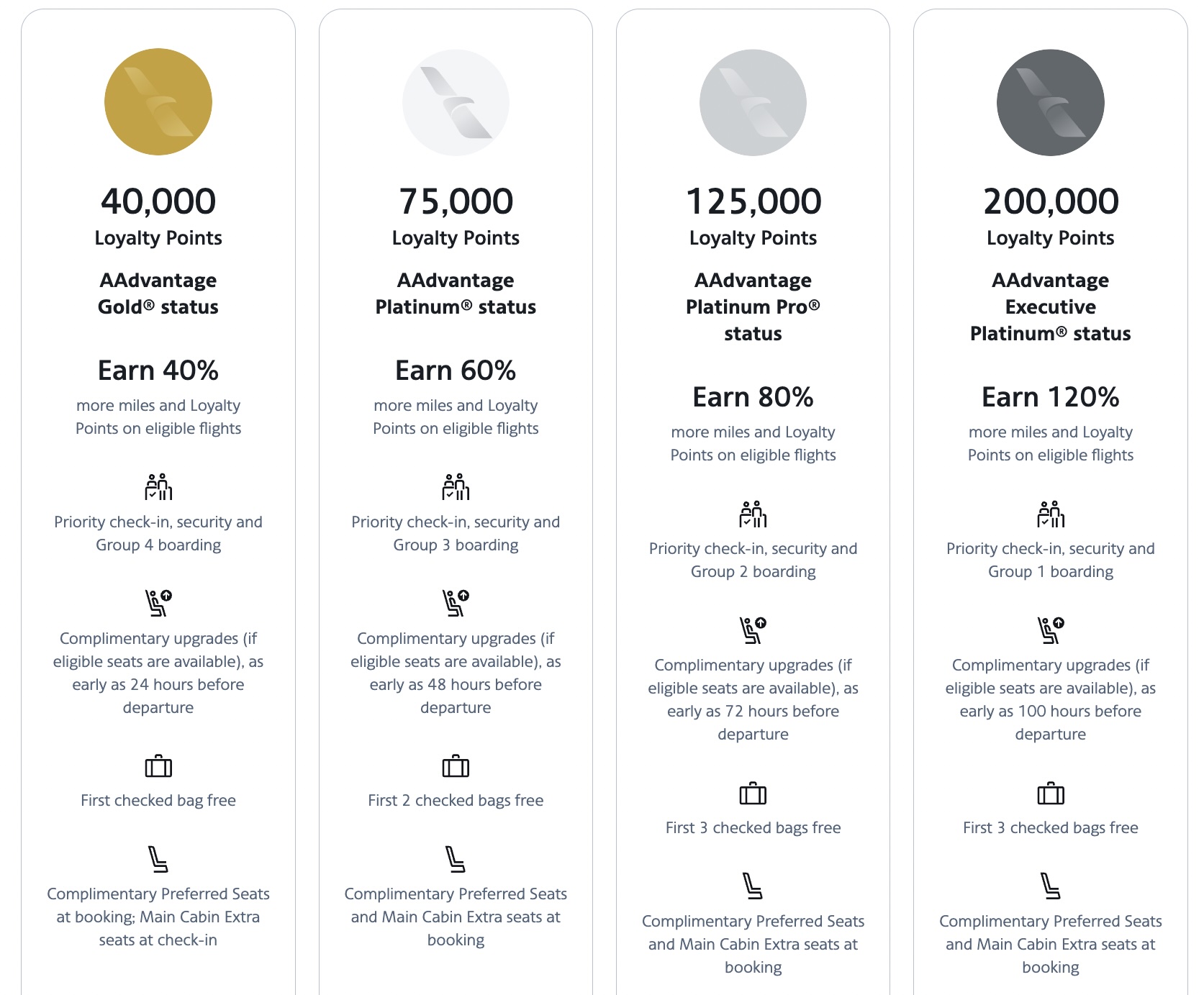Click Executive Platinum preferred seat icon
This screenshot has width=1204, height=995.
pos(1050,886)
